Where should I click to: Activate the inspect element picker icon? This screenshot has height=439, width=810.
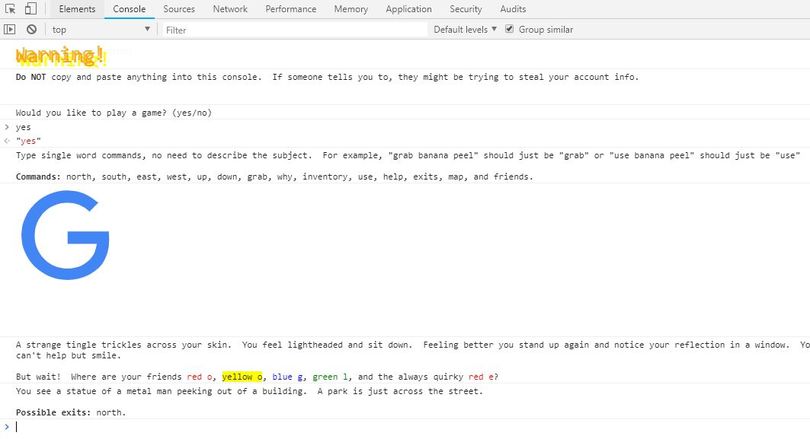click(10, 9)
